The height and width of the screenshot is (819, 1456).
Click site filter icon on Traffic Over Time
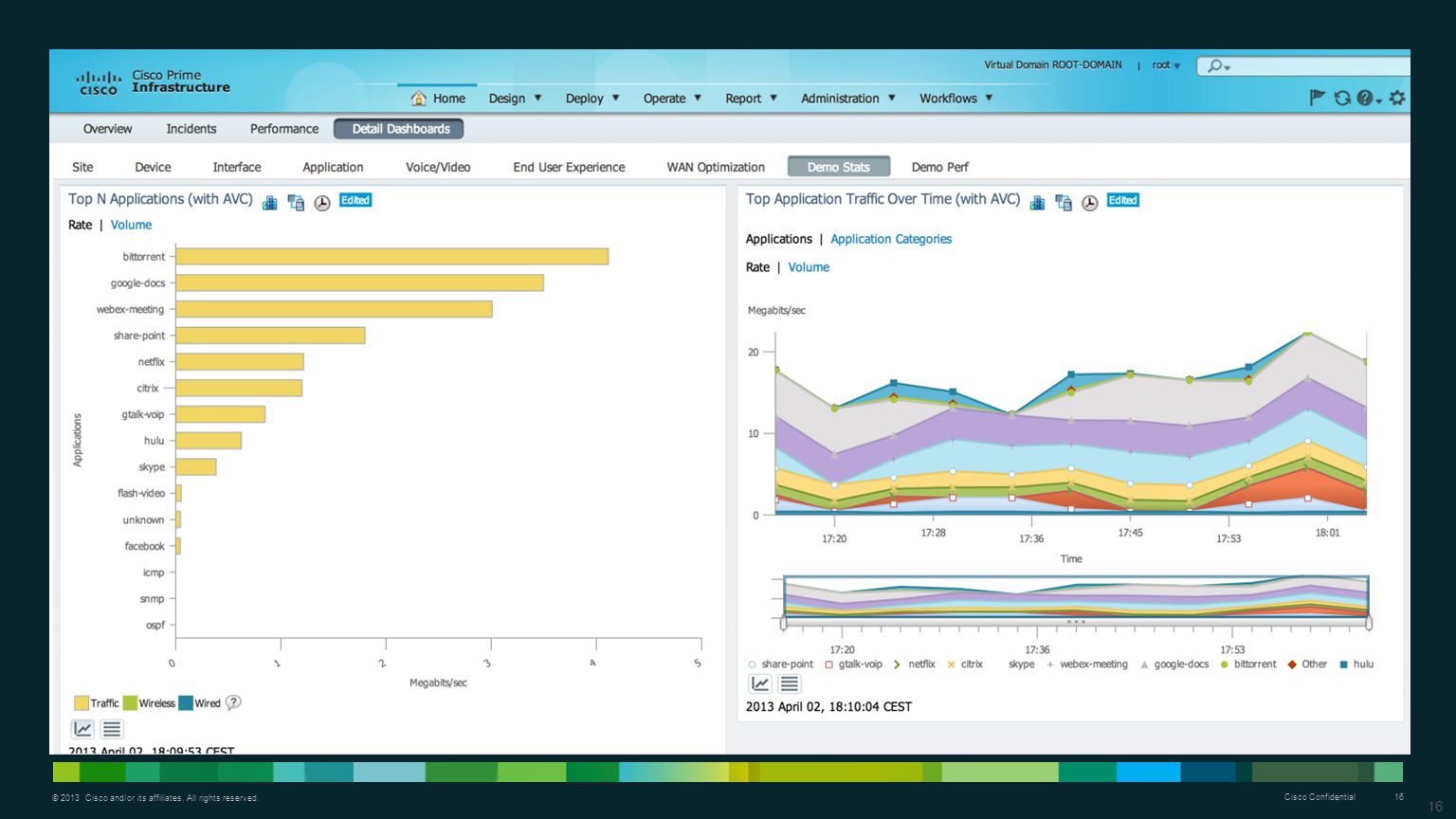(1037, 203)
